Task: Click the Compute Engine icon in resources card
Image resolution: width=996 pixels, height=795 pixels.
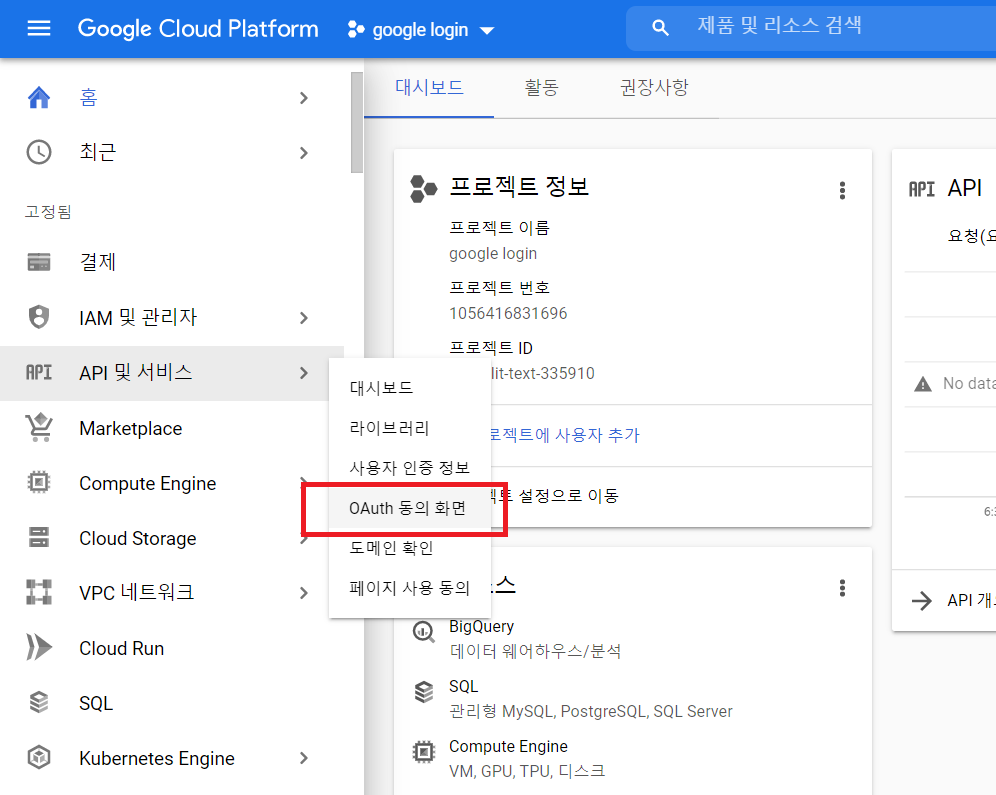Action: pos(424,752)
